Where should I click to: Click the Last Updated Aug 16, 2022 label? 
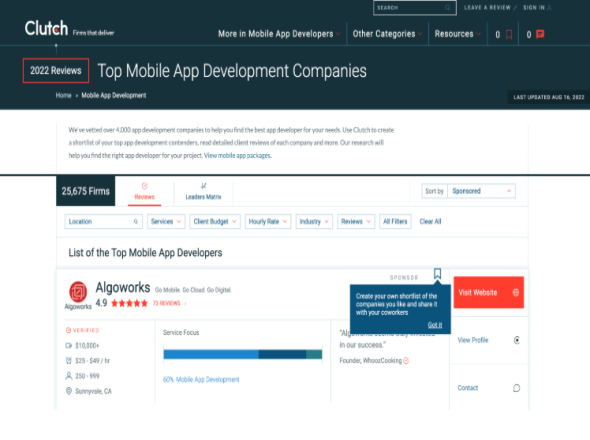tap(549, 97)
